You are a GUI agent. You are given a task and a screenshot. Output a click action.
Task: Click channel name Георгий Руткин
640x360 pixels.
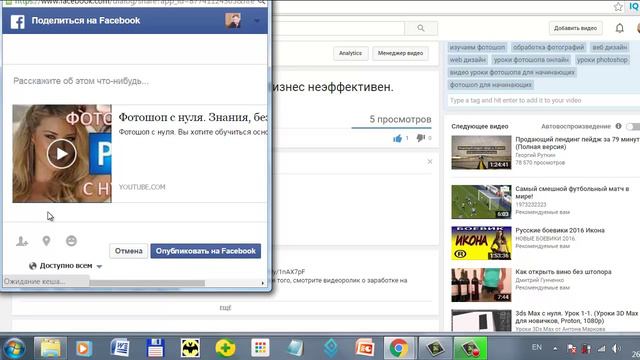[535, 155]
